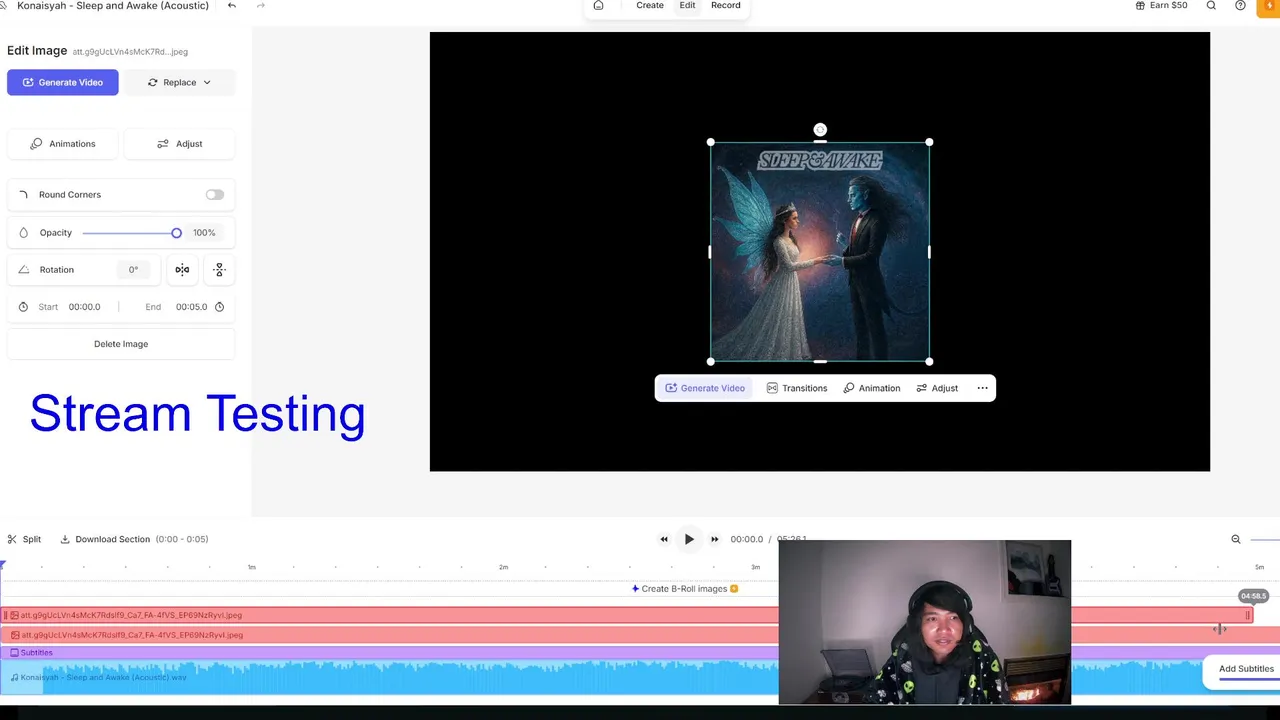Click the Add Subtitles button
The width and height of the screenshot is (1280, 720).
point(1246,669)
